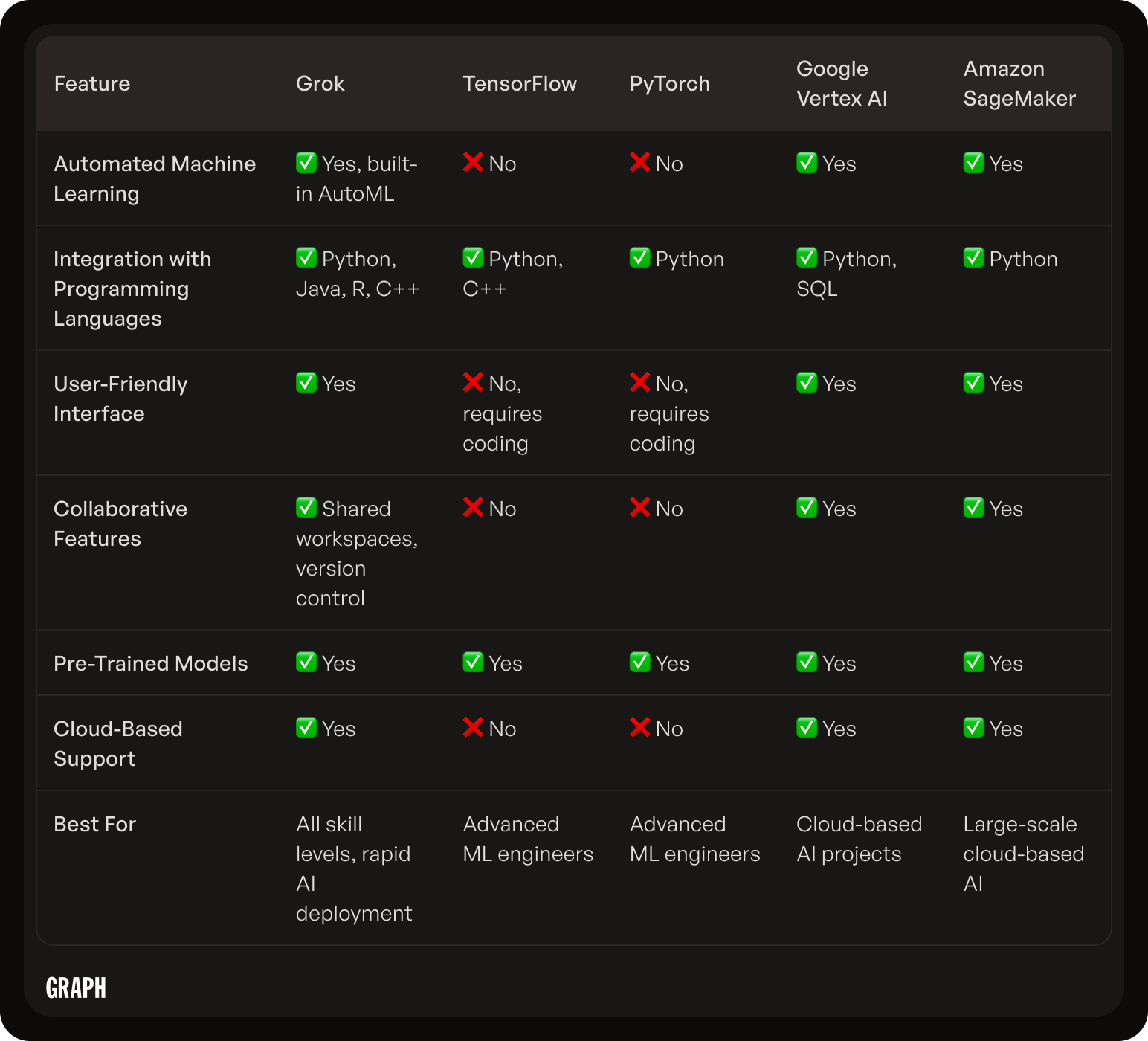The width and height of the screenshot is (1148, 1041).
Task: Click the "Amazon SageMaker" column header
Action: (x=1019, y=83)
